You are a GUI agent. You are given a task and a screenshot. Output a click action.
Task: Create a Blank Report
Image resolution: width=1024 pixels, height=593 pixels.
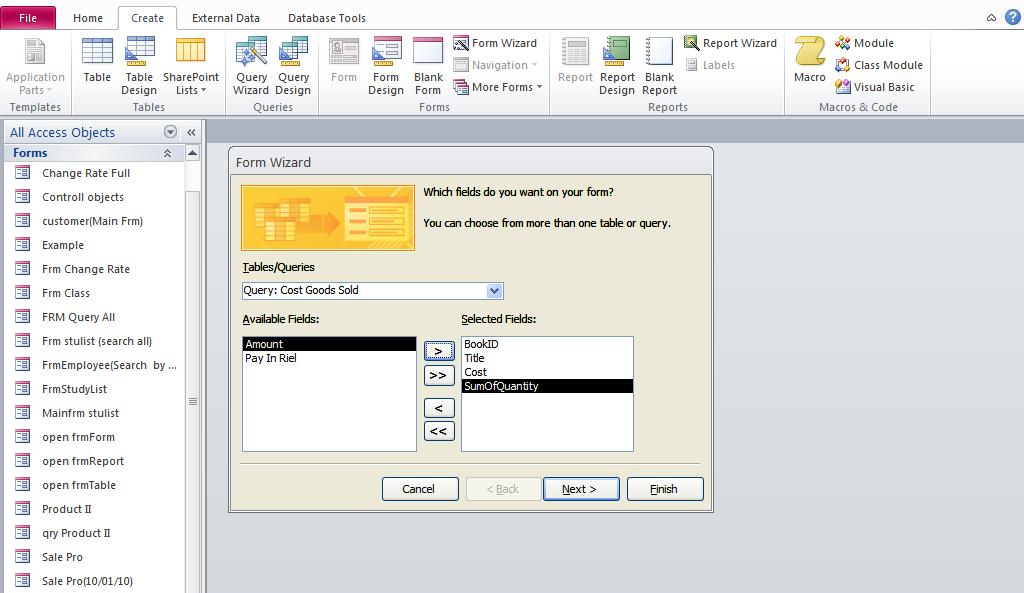659,67
